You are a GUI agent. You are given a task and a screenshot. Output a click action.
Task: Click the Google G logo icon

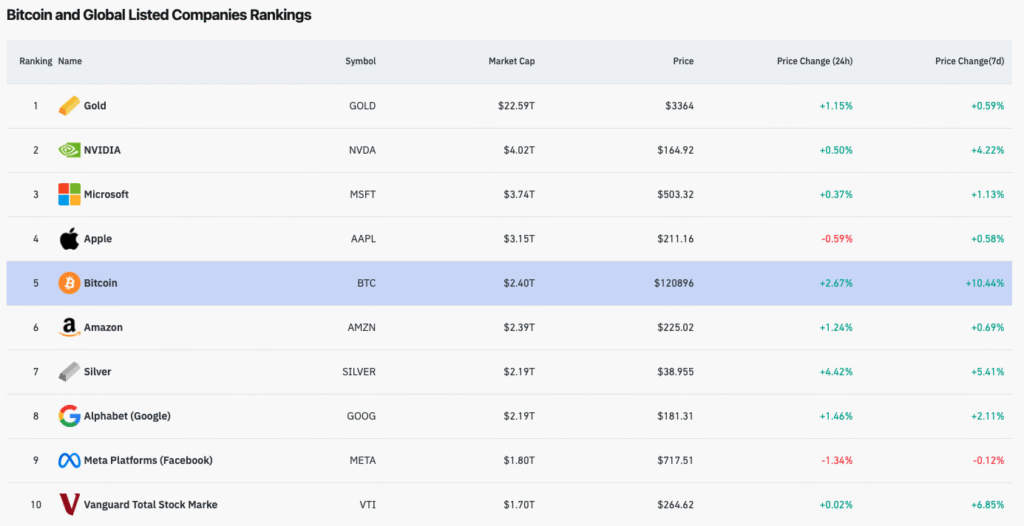(x=69, y=416)
